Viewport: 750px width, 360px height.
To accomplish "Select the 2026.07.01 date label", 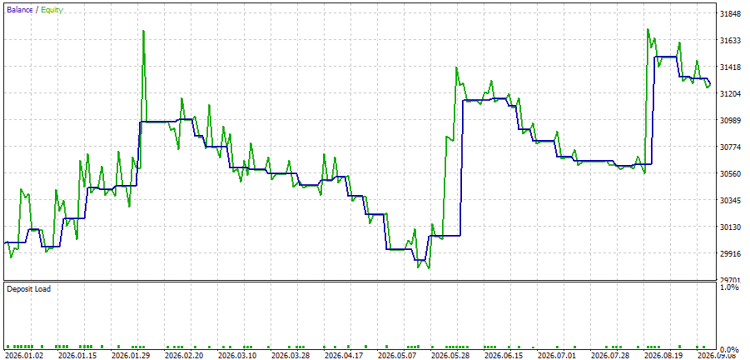I will (x=557, y=356).
